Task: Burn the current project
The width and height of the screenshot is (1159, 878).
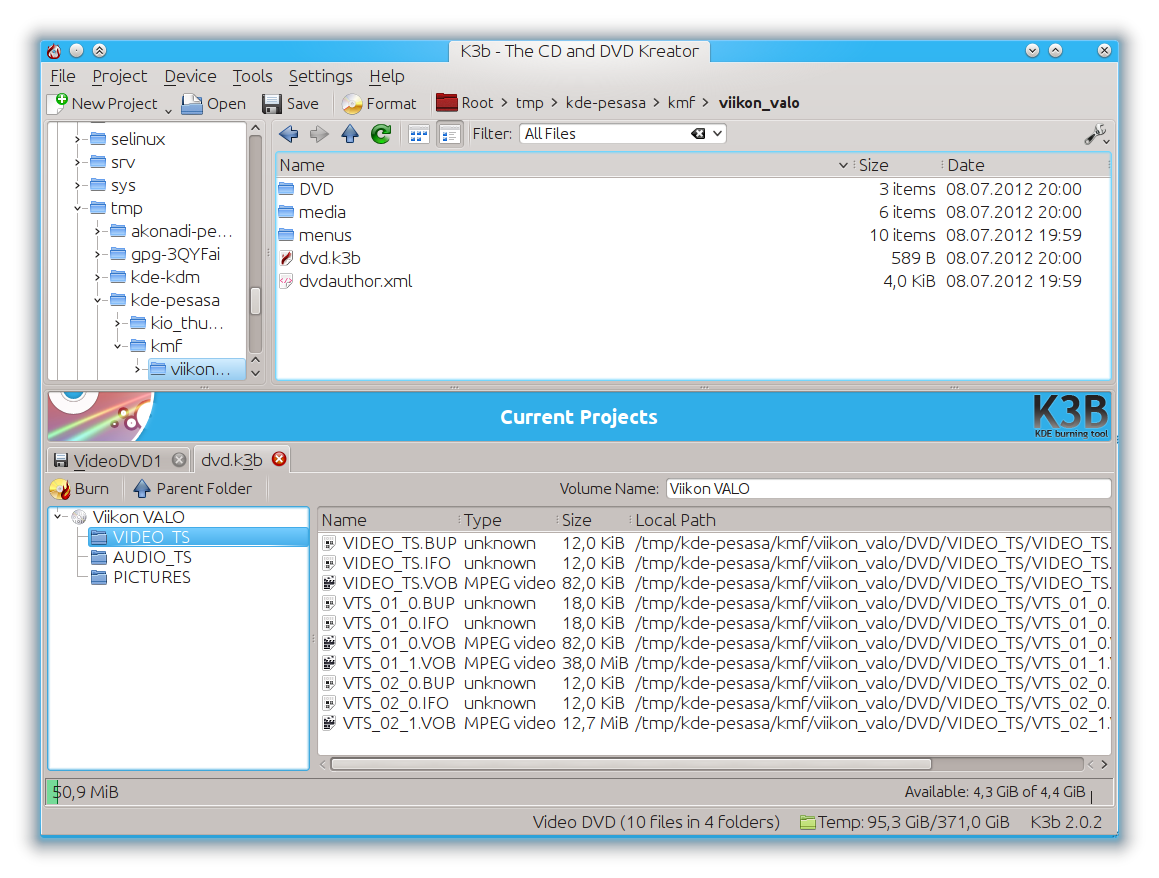Action: (80, 489)
